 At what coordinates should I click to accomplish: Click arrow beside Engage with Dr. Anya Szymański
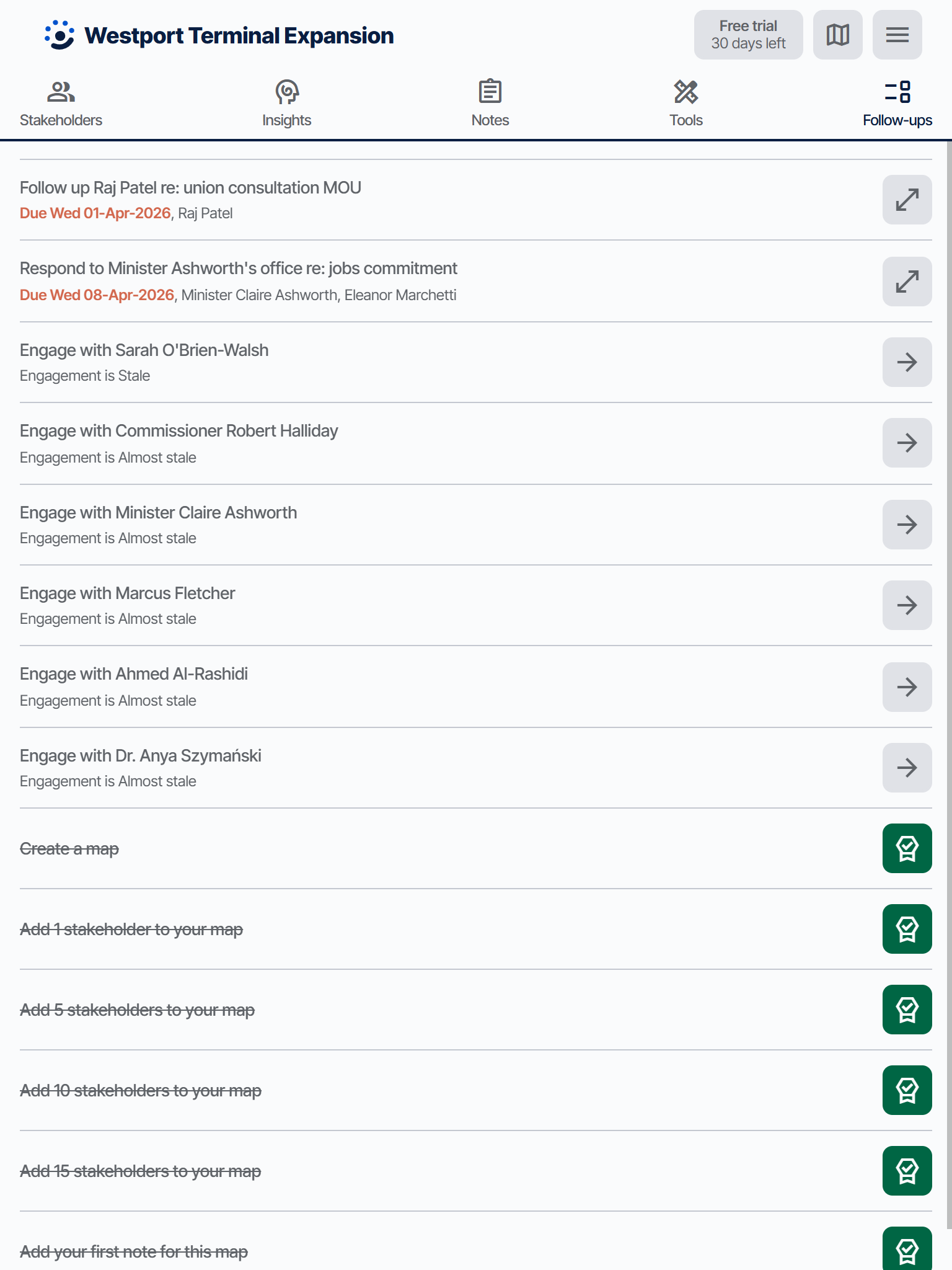click(x=906, y=768)
